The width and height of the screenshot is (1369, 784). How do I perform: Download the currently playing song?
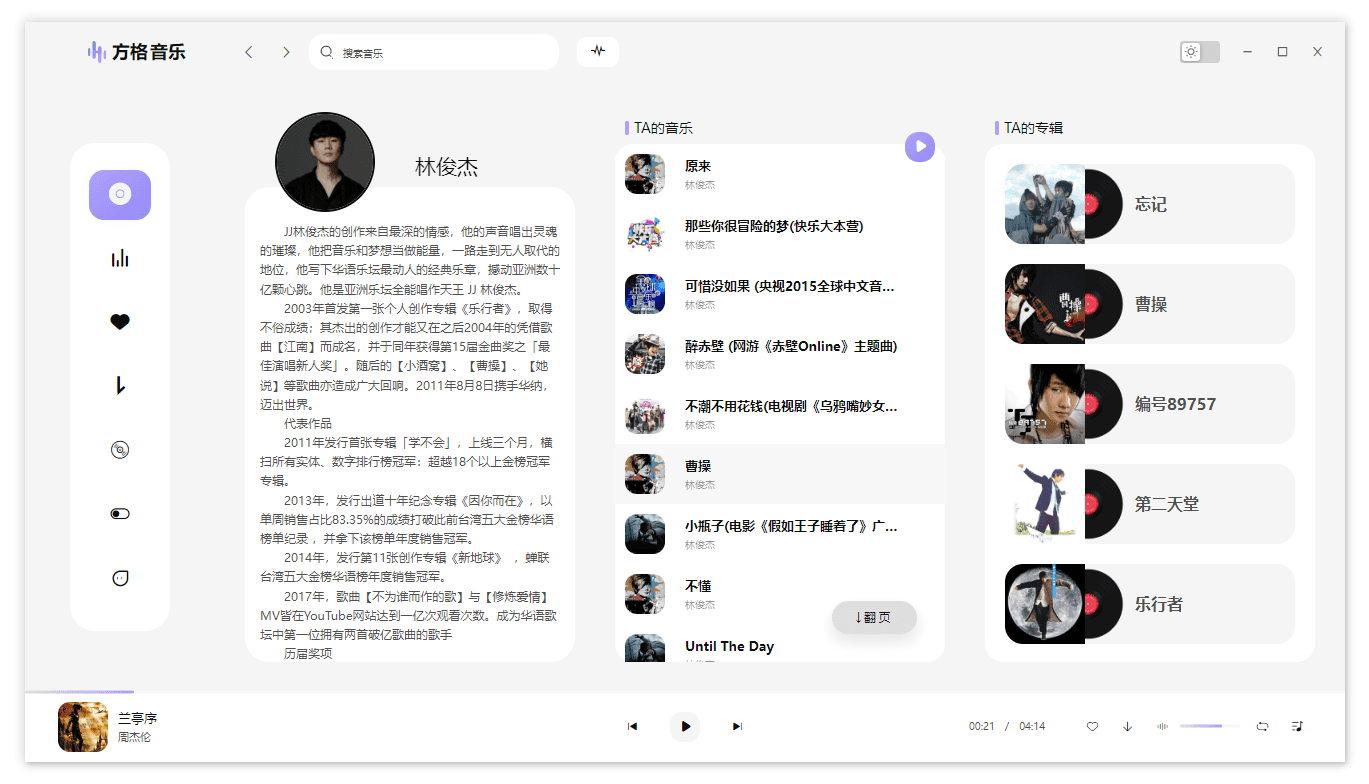[1127, 726]
